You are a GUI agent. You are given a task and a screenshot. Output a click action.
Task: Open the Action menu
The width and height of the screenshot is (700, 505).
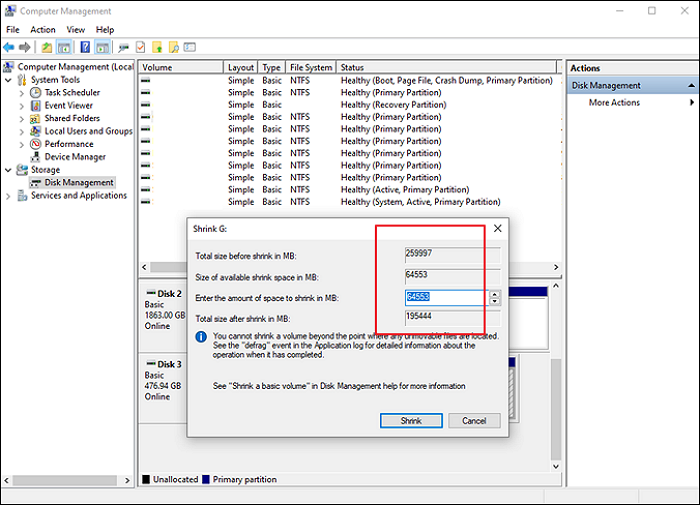(x=43, y=30)
